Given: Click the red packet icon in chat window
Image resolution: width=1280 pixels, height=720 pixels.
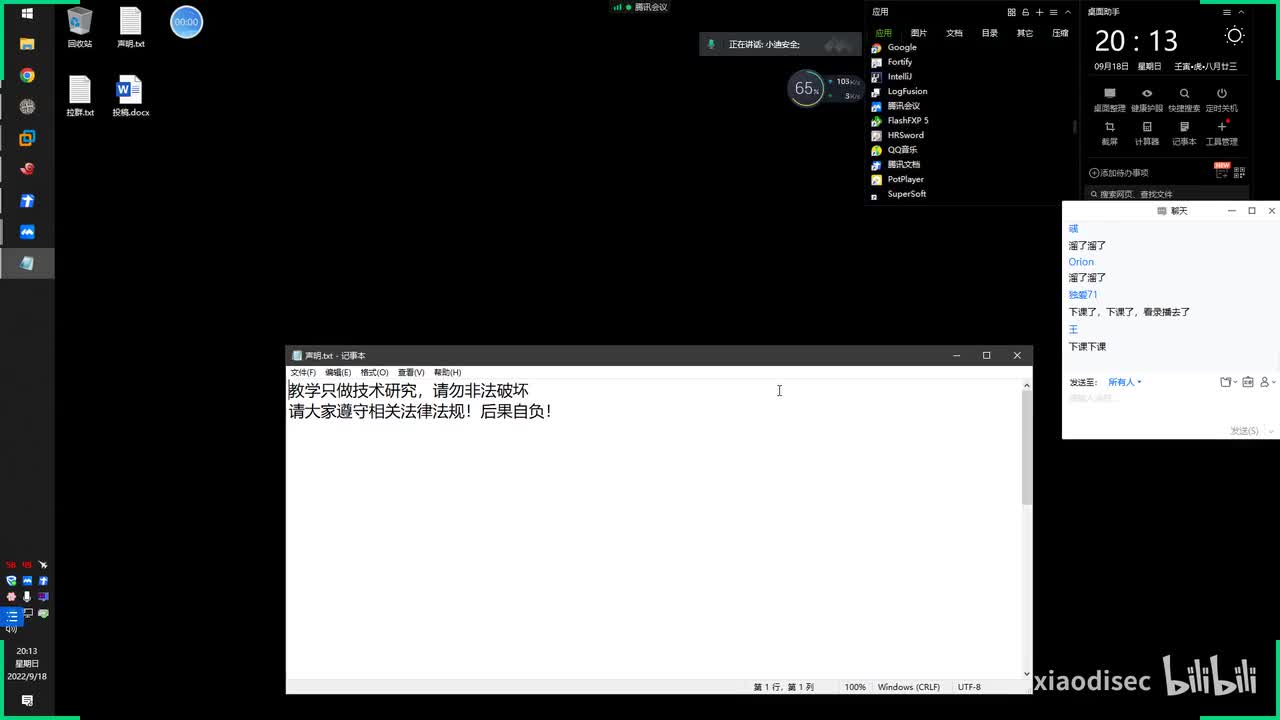Looking at the screenshot, I should (x=1247, y=382).
